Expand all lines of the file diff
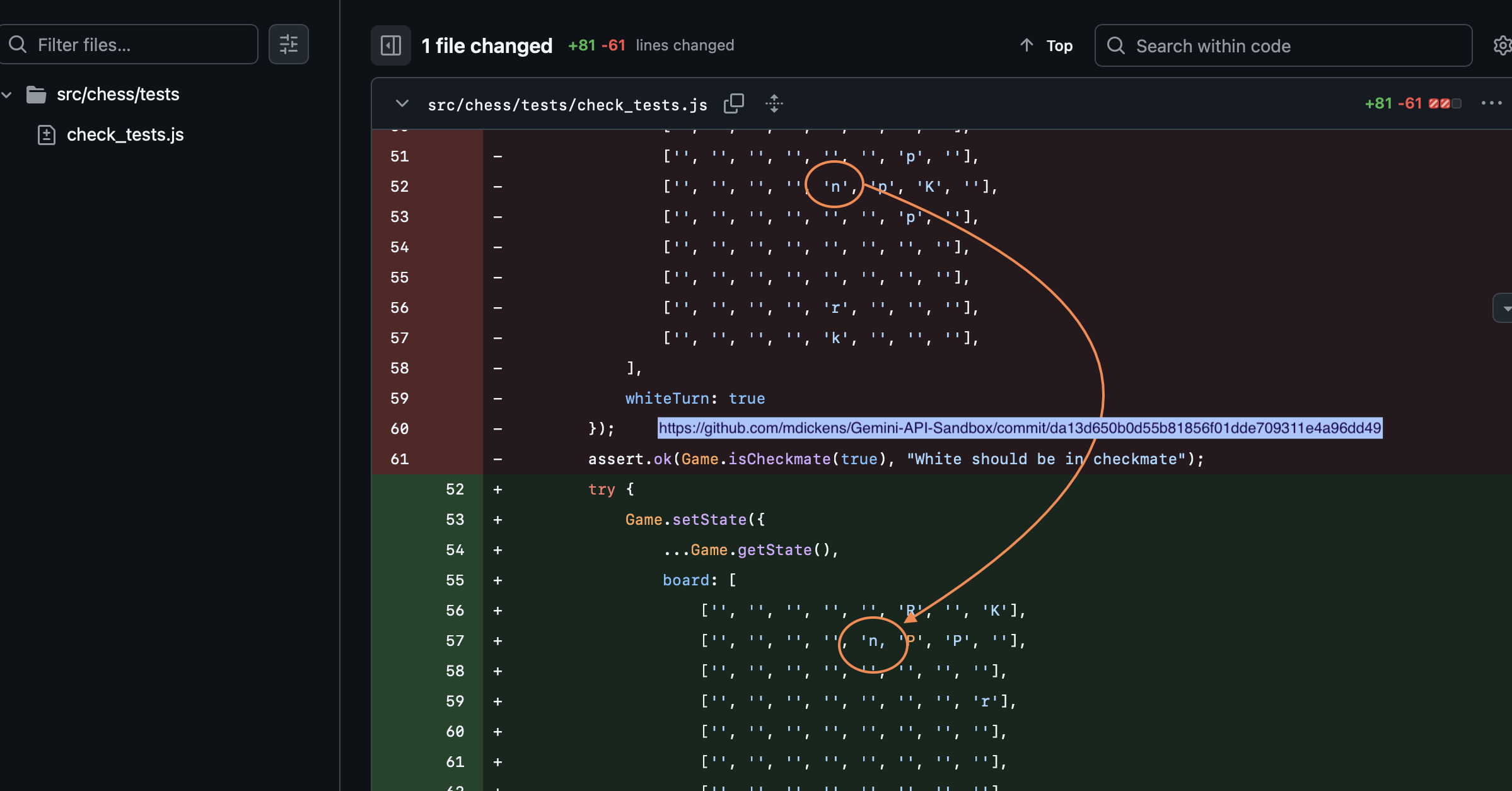The height and width of the screenshot is (791, 1512). coord(774,103)
